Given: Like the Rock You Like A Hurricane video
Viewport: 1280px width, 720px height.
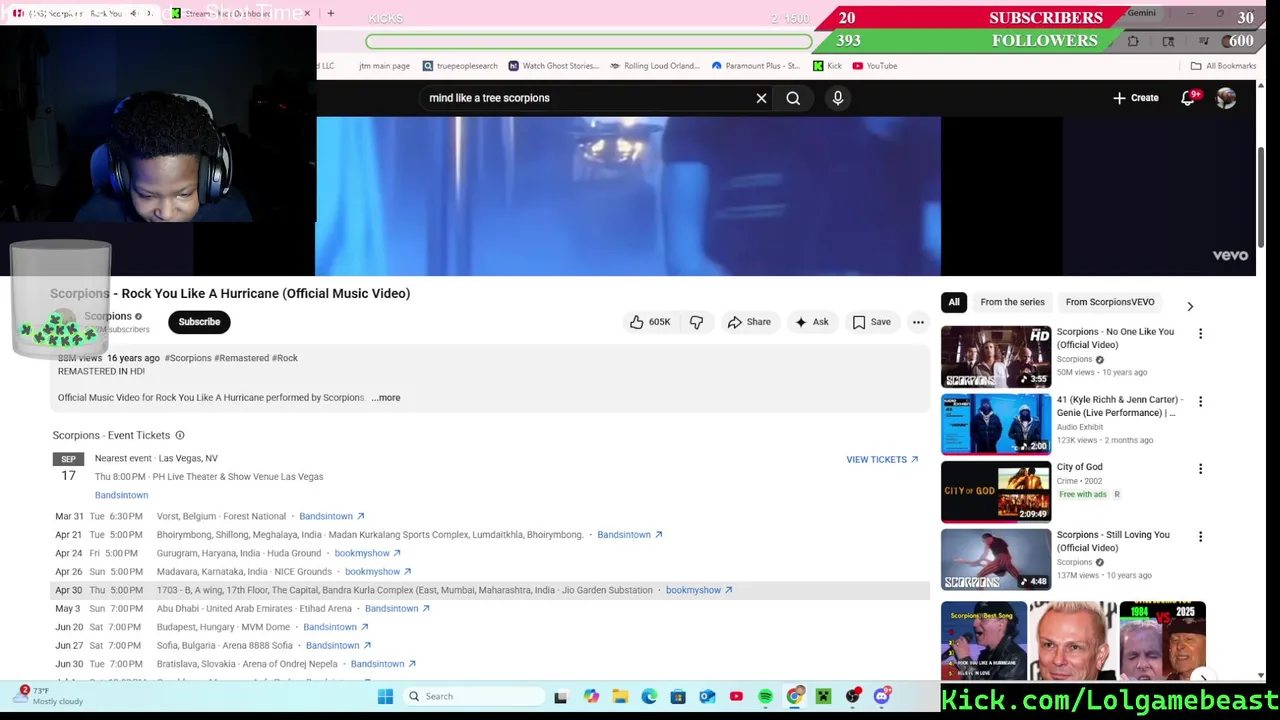Looking at the screenshot, I should (649, 322).
